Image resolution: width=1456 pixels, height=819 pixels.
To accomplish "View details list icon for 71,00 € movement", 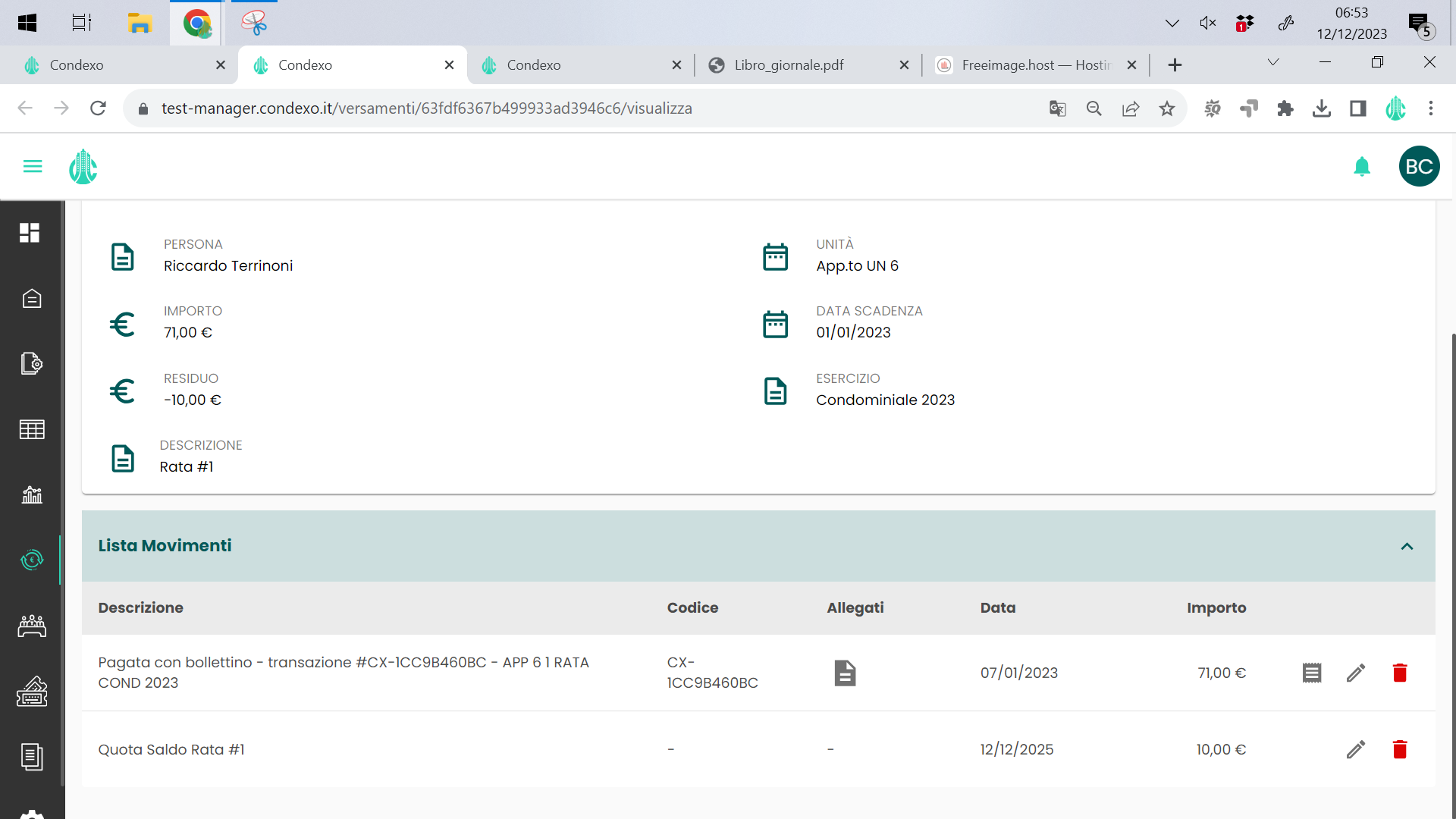I will [x=1312, y=673].
